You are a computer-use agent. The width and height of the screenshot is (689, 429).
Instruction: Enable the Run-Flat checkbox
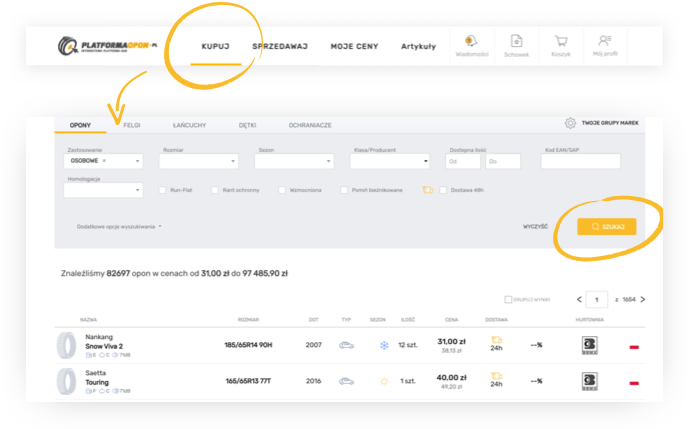tap(165, 189)
